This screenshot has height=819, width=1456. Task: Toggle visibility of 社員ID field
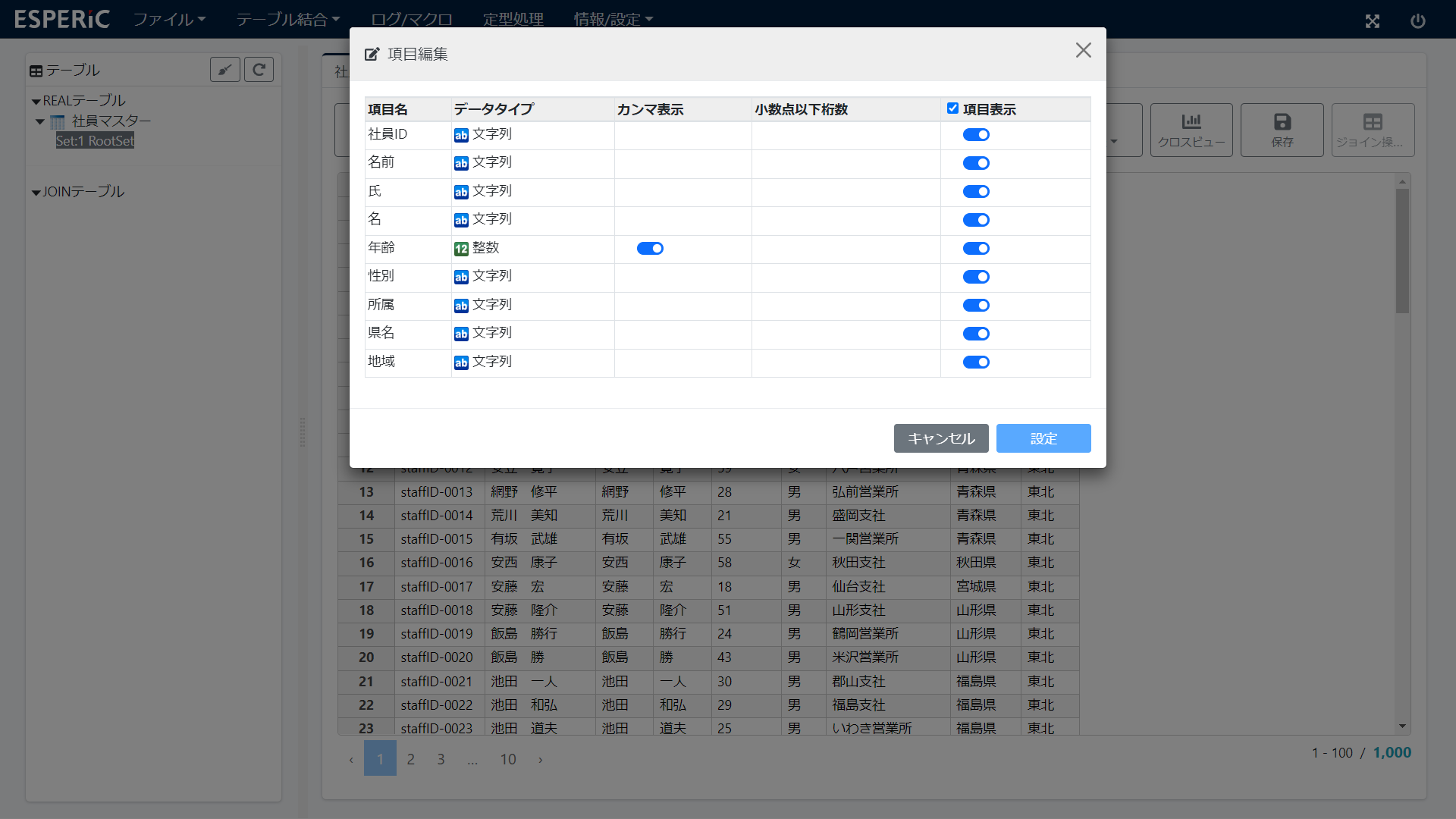click(x=976, y=135)
